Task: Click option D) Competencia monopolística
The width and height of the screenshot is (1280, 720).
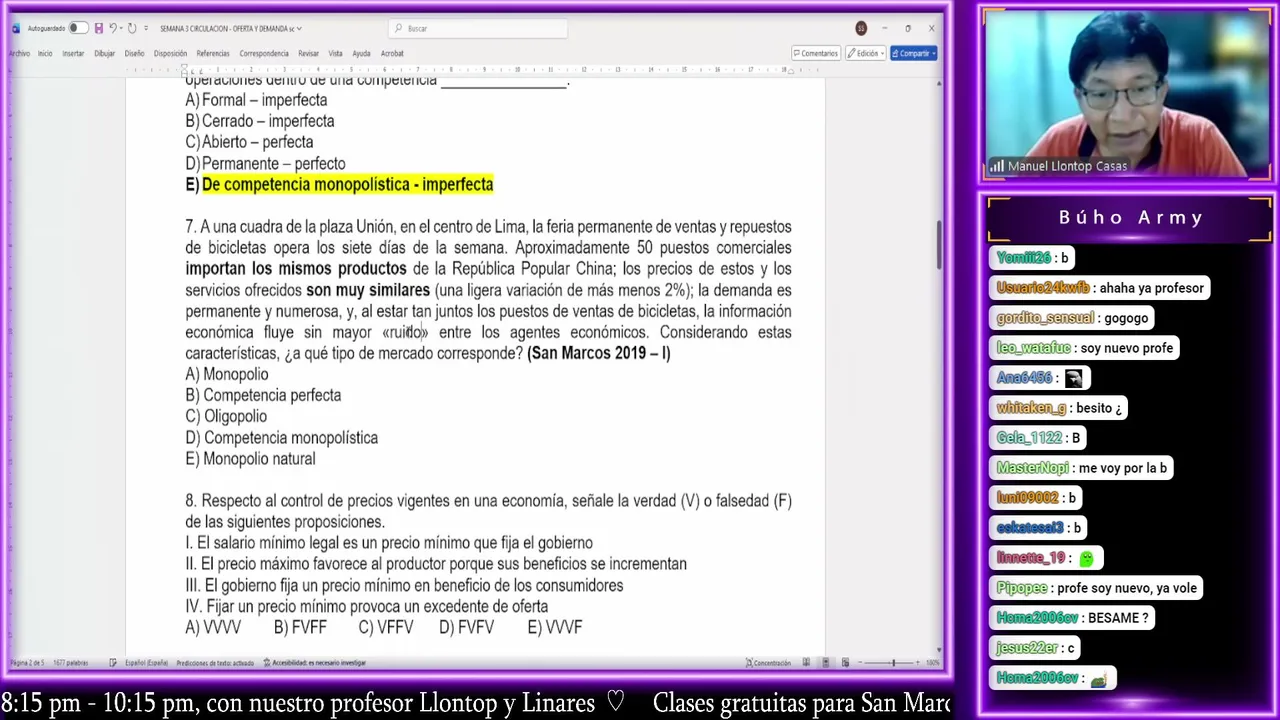Action: point(281,438)
